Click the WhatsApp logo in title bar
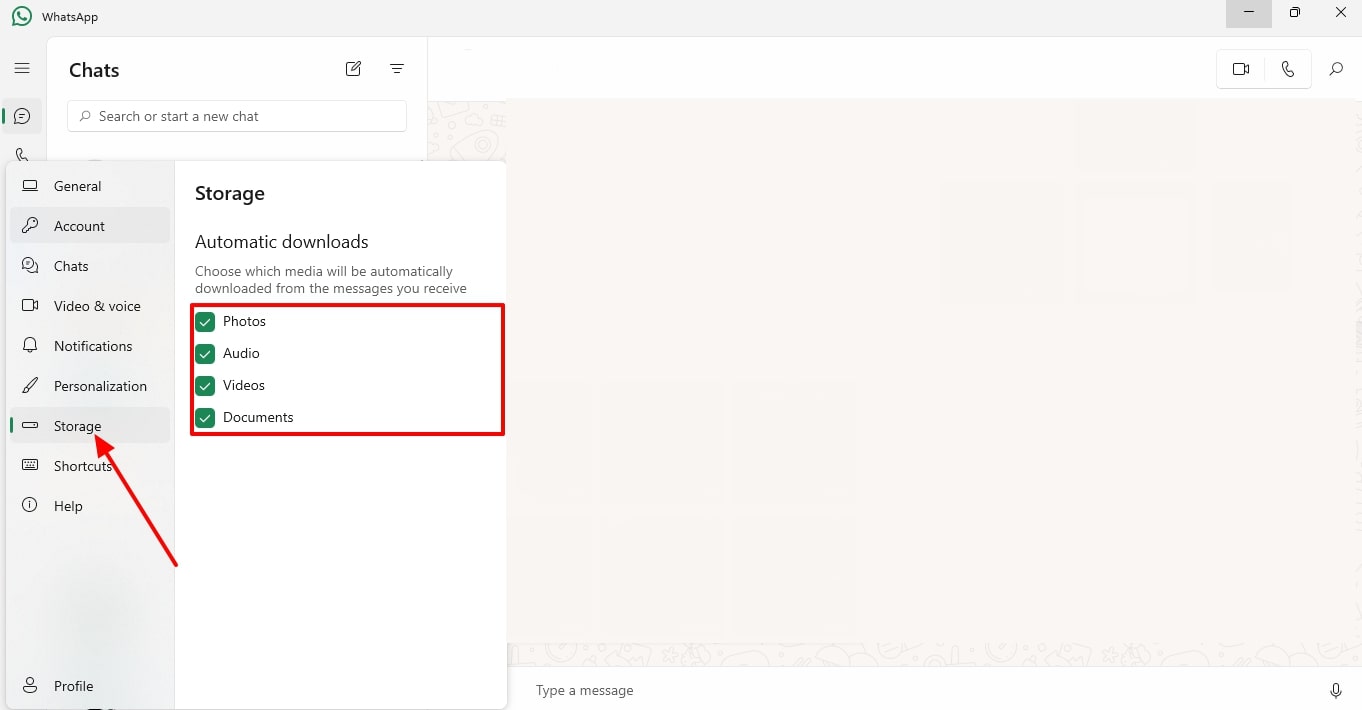This screenshot has height=710, width=1362. [x=22, y=16]
